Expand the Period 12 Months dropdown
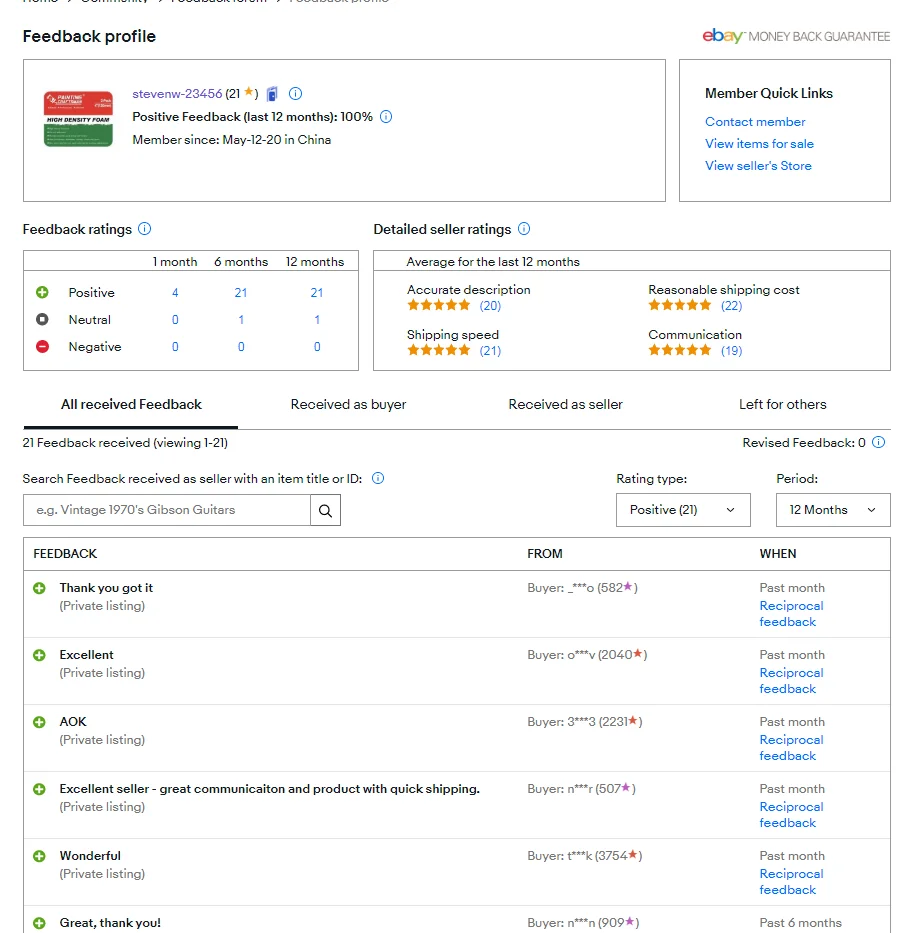Screen dimensions: 906x933 832,510
